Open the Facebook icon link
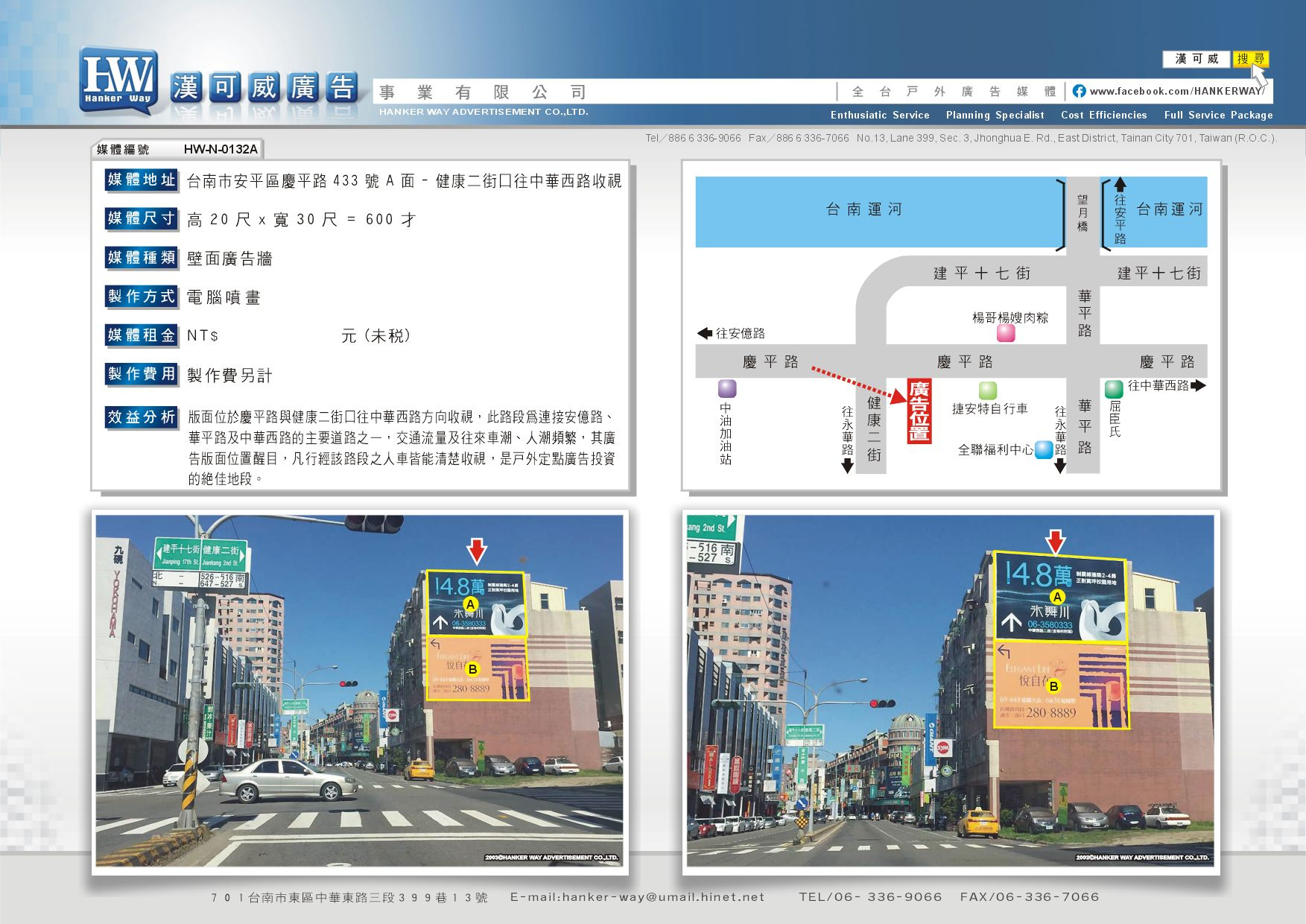1306x924 pixels. pos(1079,91)
